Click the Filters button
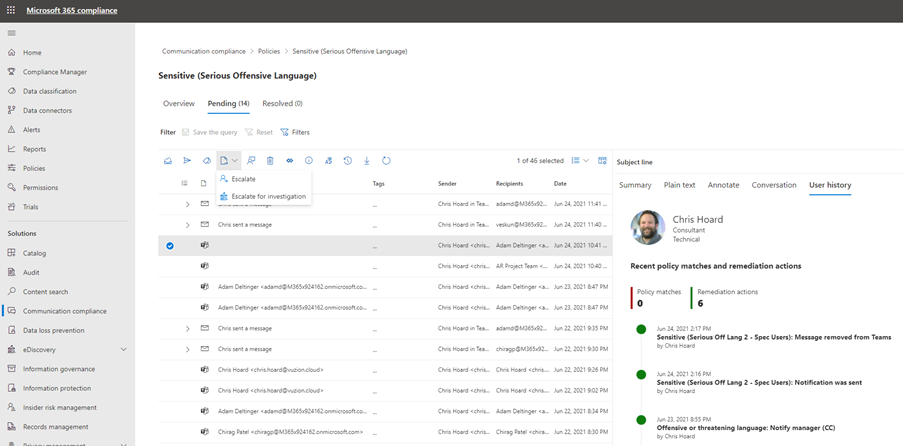This screenshot has width=903, height=446. click(x=295, y=132)
